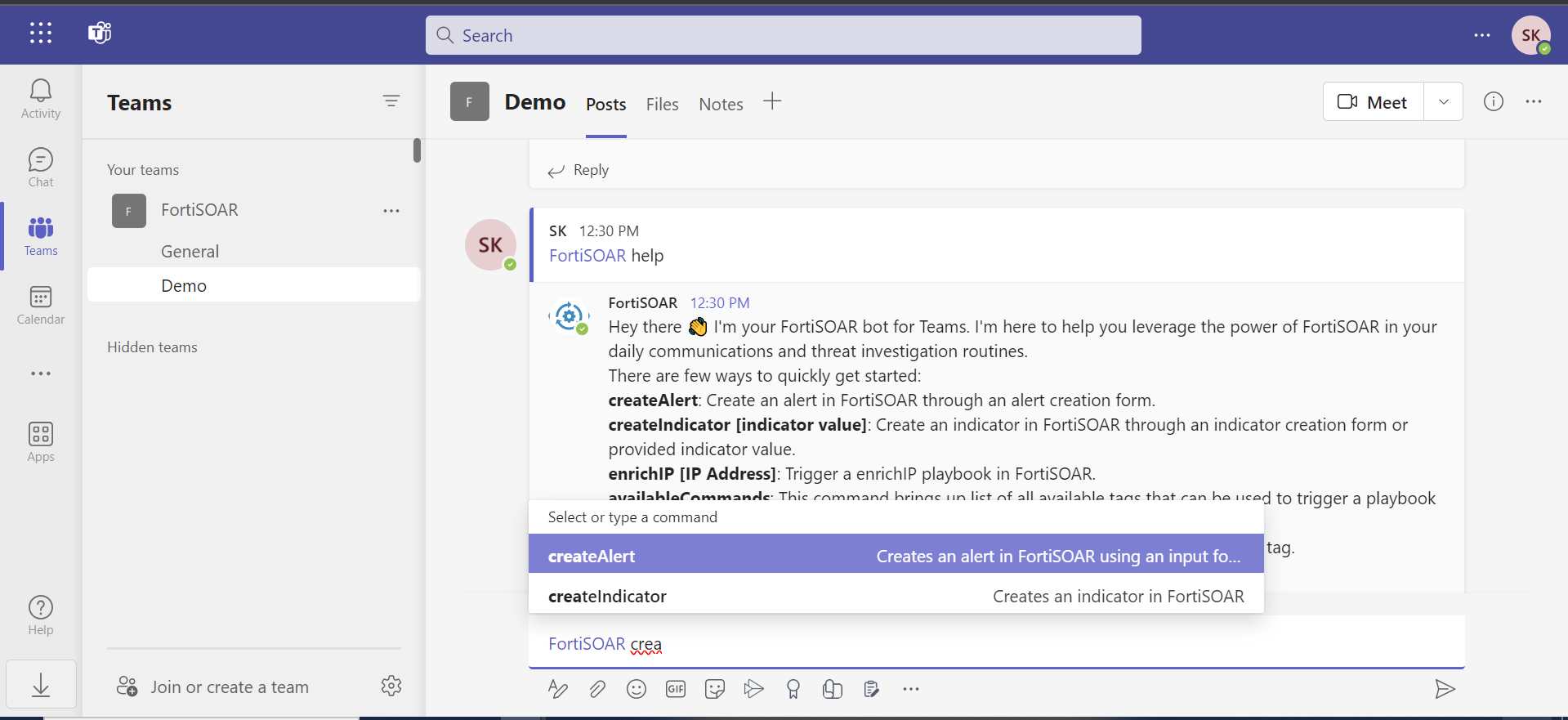
Task: Attach a file with the paperclip icon
Action: 597,689
